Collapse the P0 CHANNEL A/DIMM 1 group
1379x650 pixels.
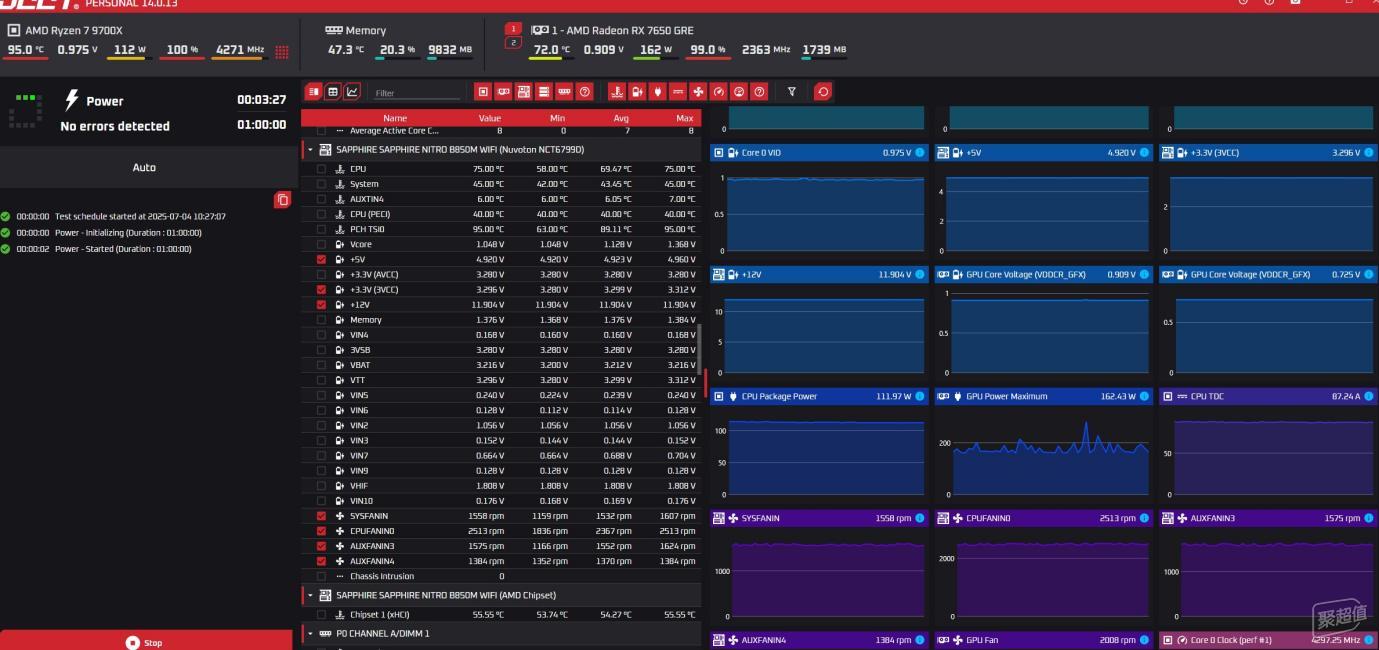(x=310, y=634)
